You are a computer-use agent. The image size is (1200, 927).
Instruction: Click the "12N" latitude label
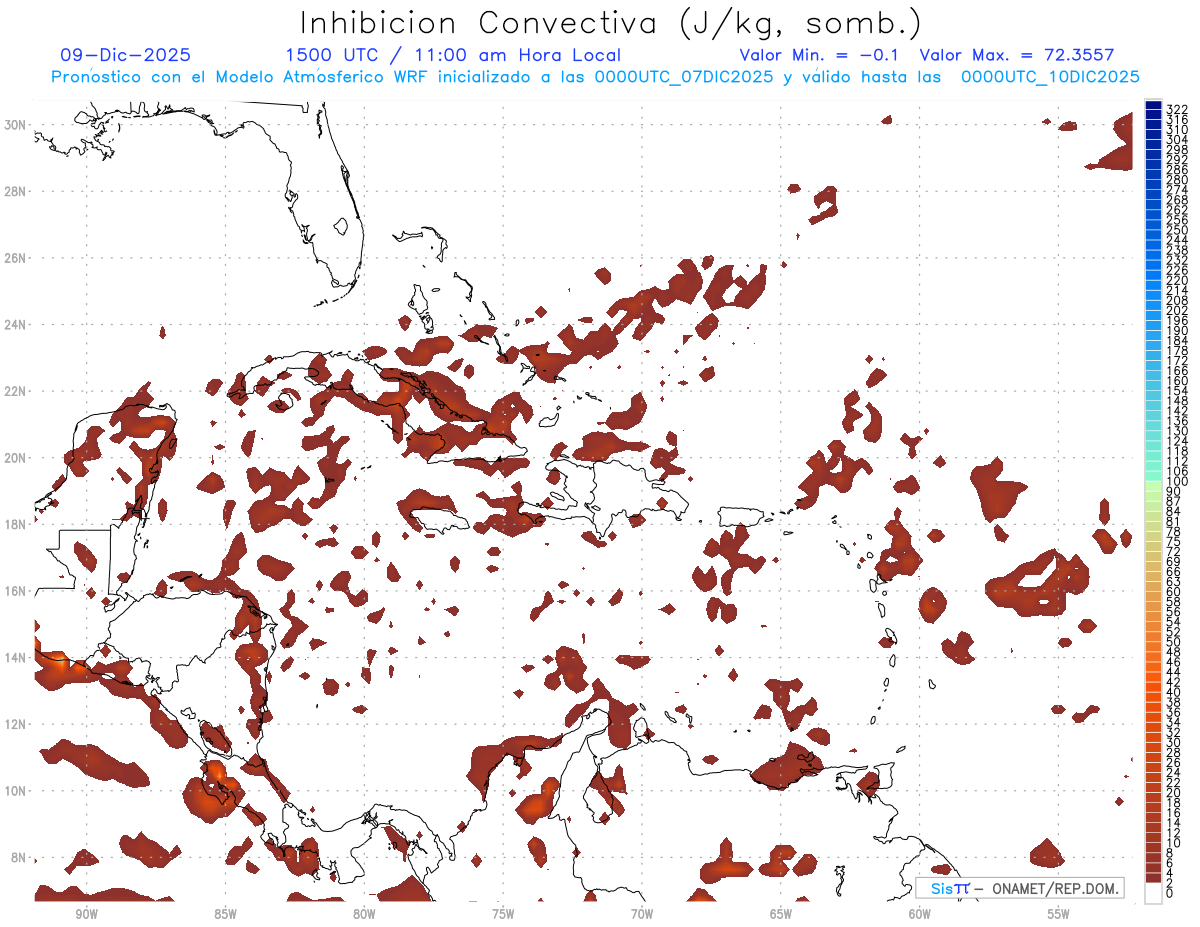[16, 724]
